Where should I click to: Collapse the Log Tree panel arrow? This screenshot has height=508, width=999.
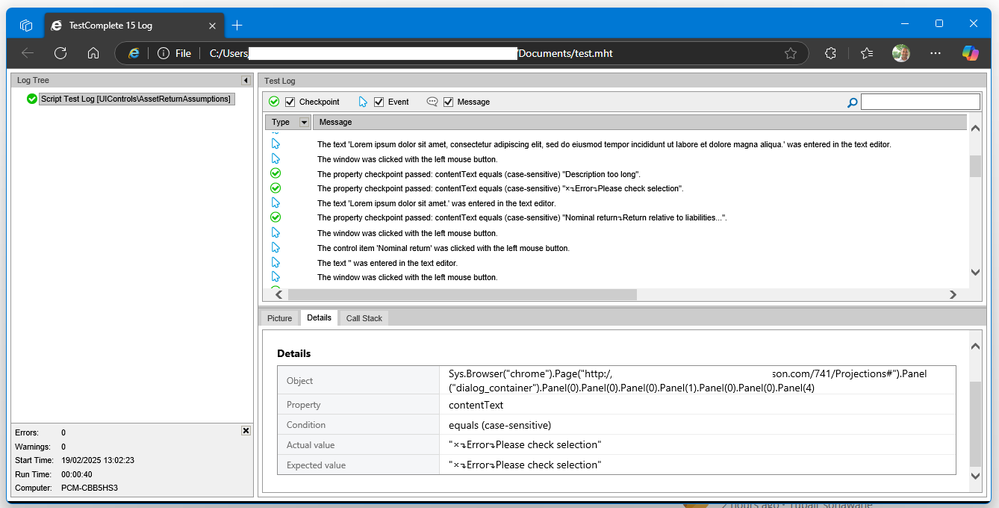click(246, 80)
